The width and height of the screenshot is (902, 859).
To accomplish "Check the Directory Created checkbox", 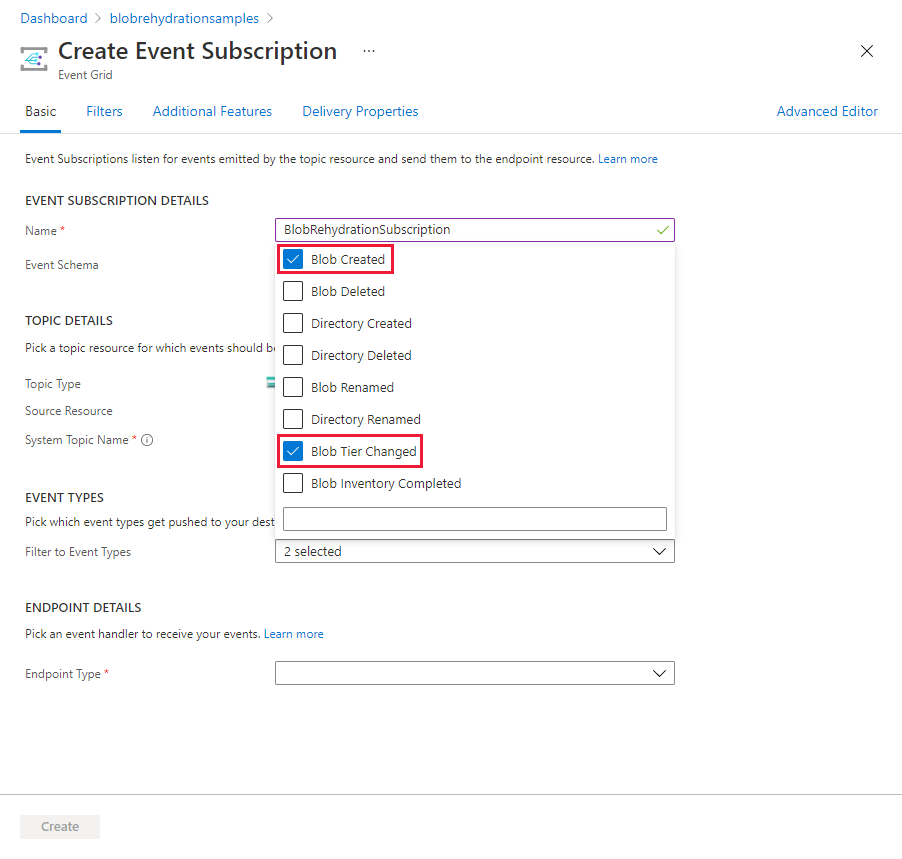I will point(293,323).
